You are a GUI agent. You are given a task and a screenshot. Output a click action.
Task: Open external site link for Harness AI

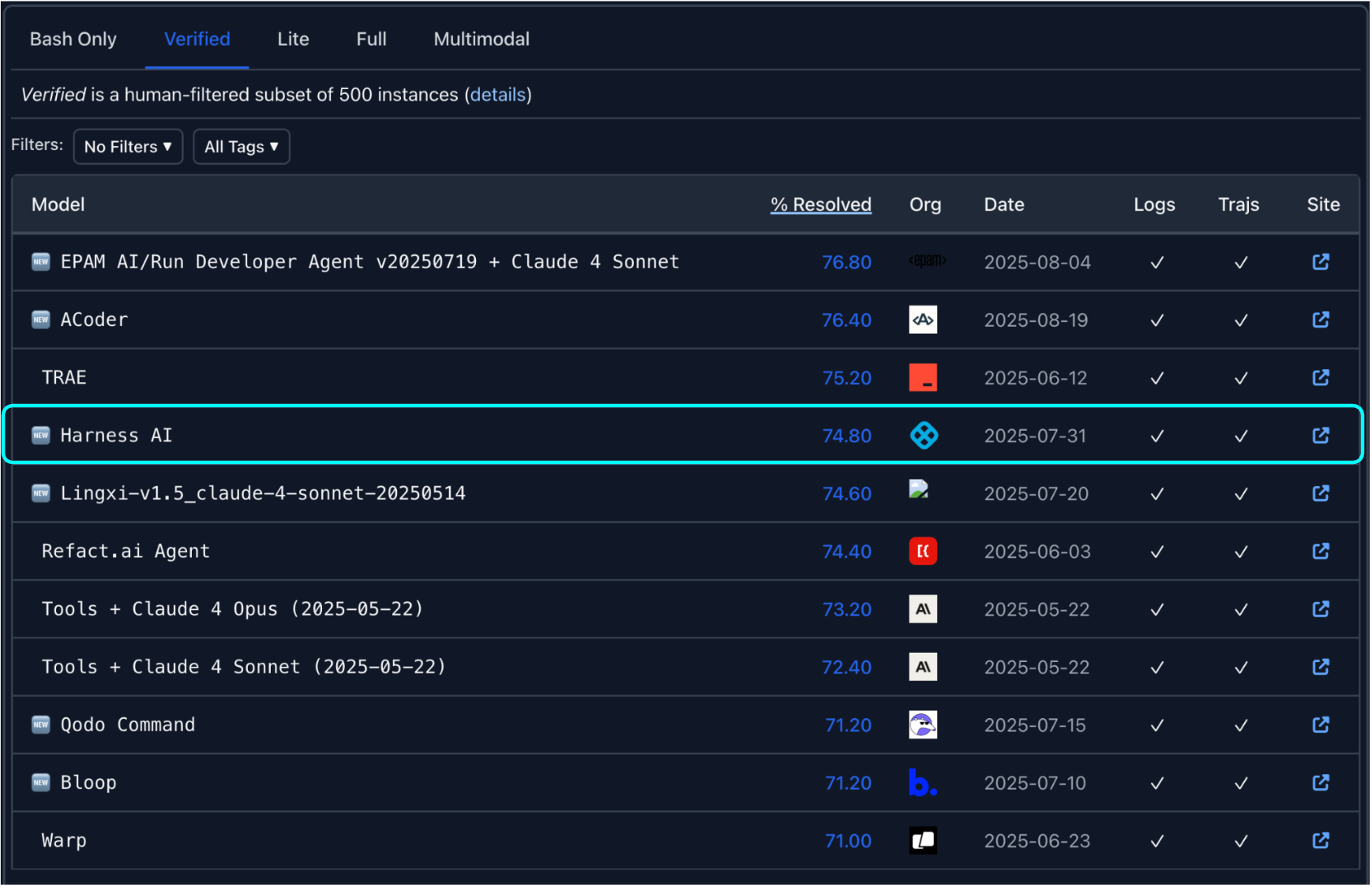pyautogui.click(x=1321, y=436)
